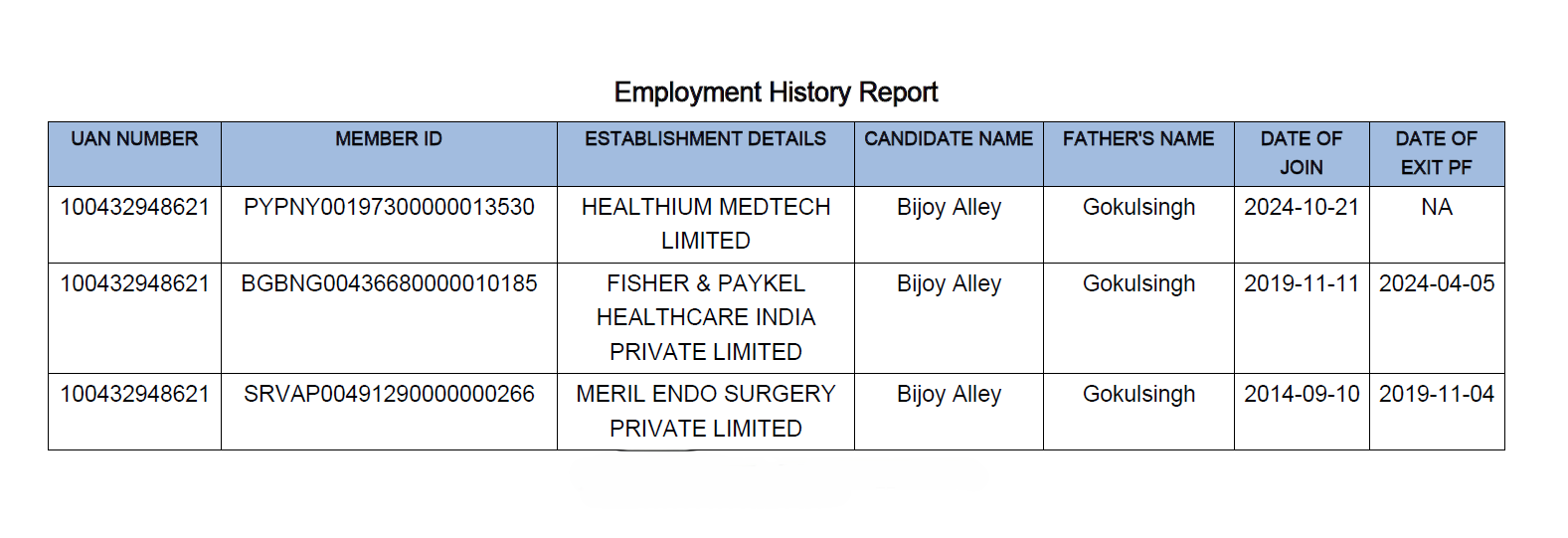The width and height of the screenshot is (1568, 538).
Task: Click the MEMBER ID column header
Action: click(389, 139)
